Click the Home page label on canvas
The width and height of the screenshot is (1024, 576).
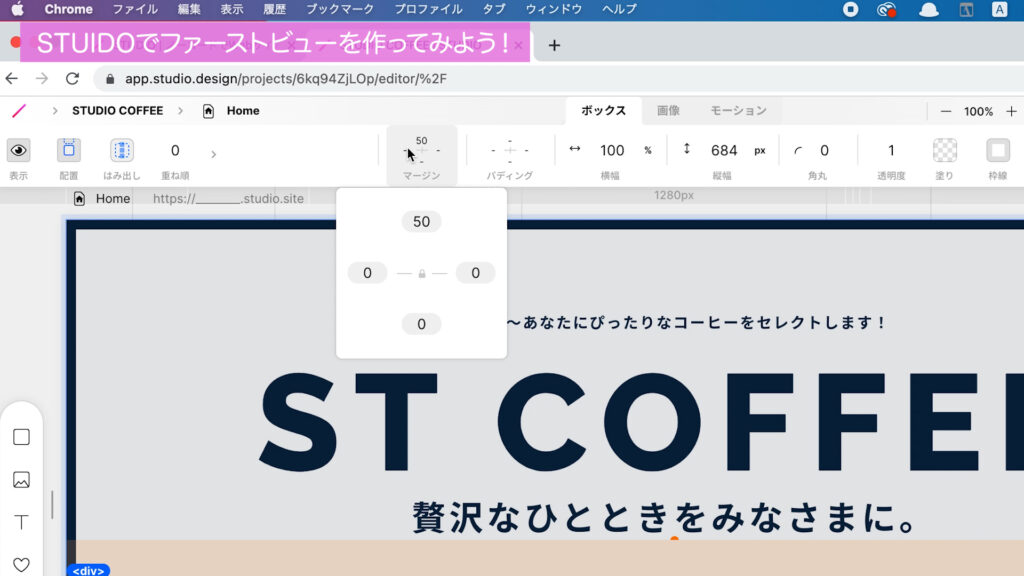click(x=112, y=199)
